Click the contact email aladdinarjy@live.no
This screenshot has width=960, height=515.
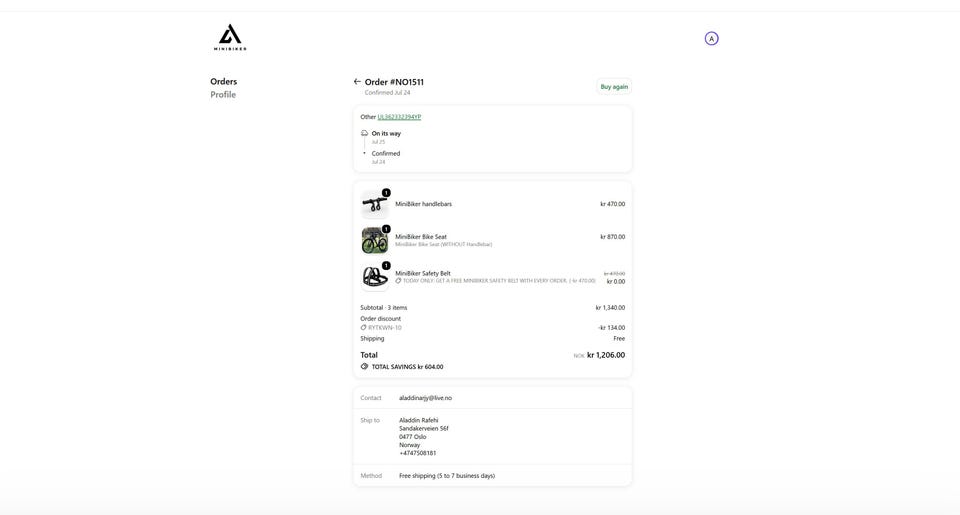click(x=426, y=398)
